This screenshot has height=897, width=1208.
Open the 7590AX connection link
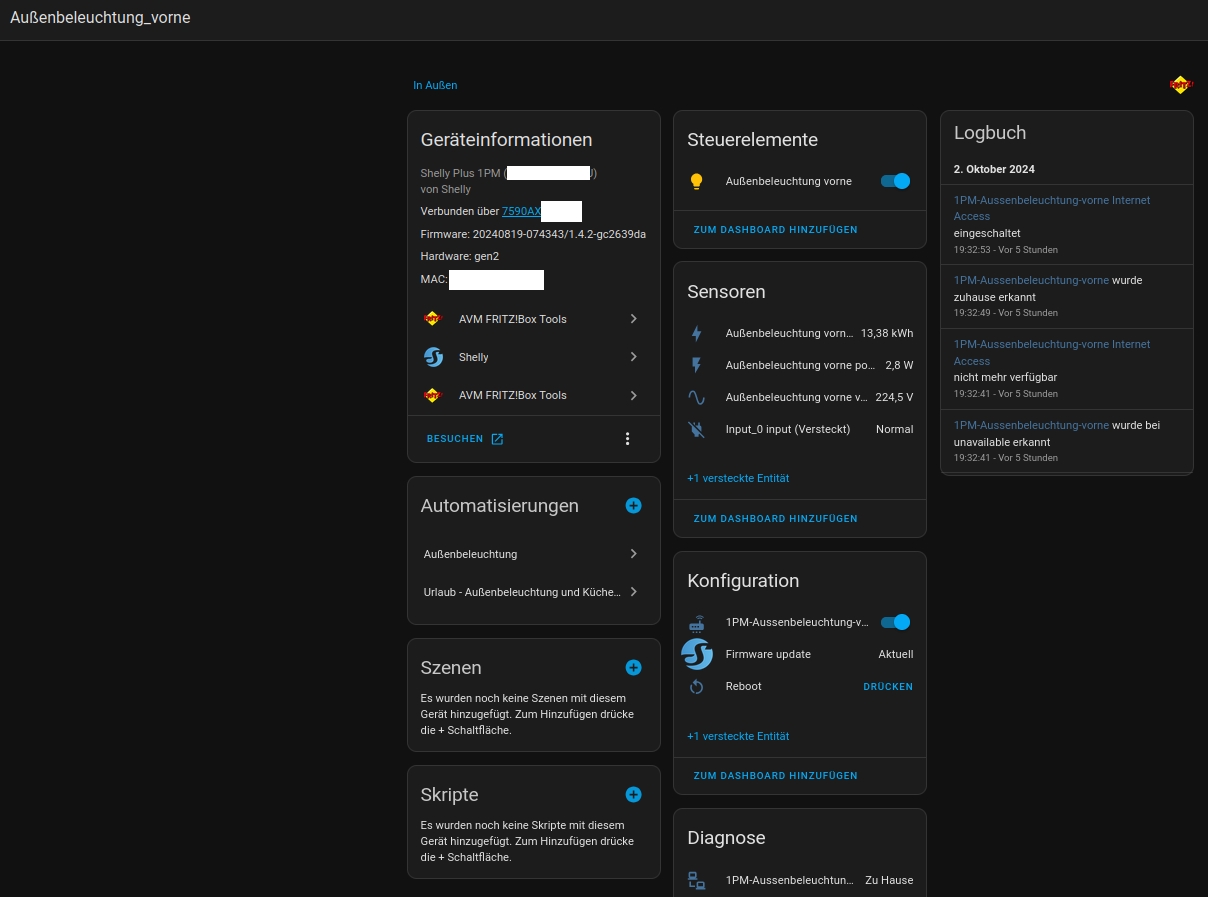[x=521, y=211]
